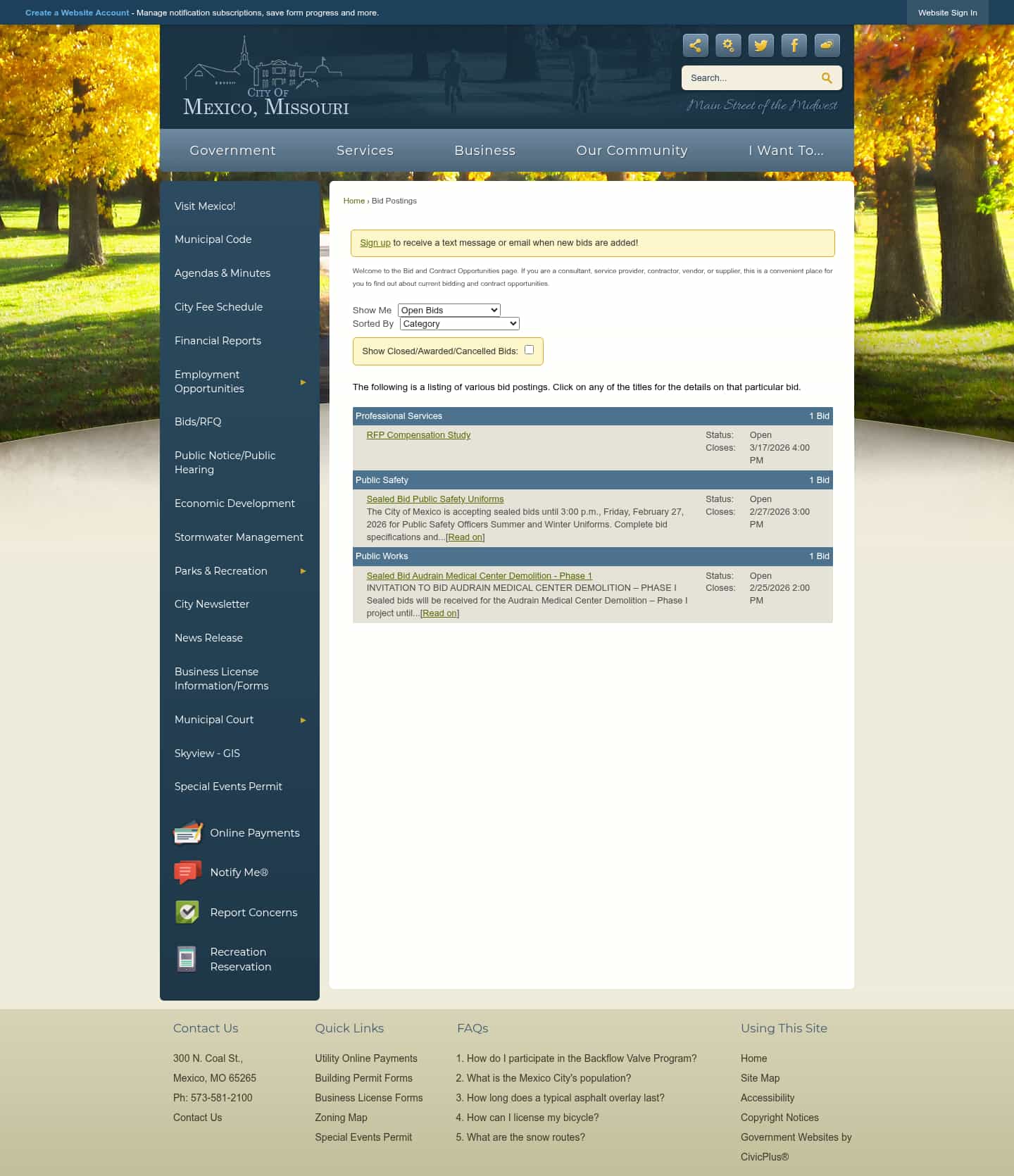Click Read on for Demolition bid
1014x1176 pixels.
439,613
